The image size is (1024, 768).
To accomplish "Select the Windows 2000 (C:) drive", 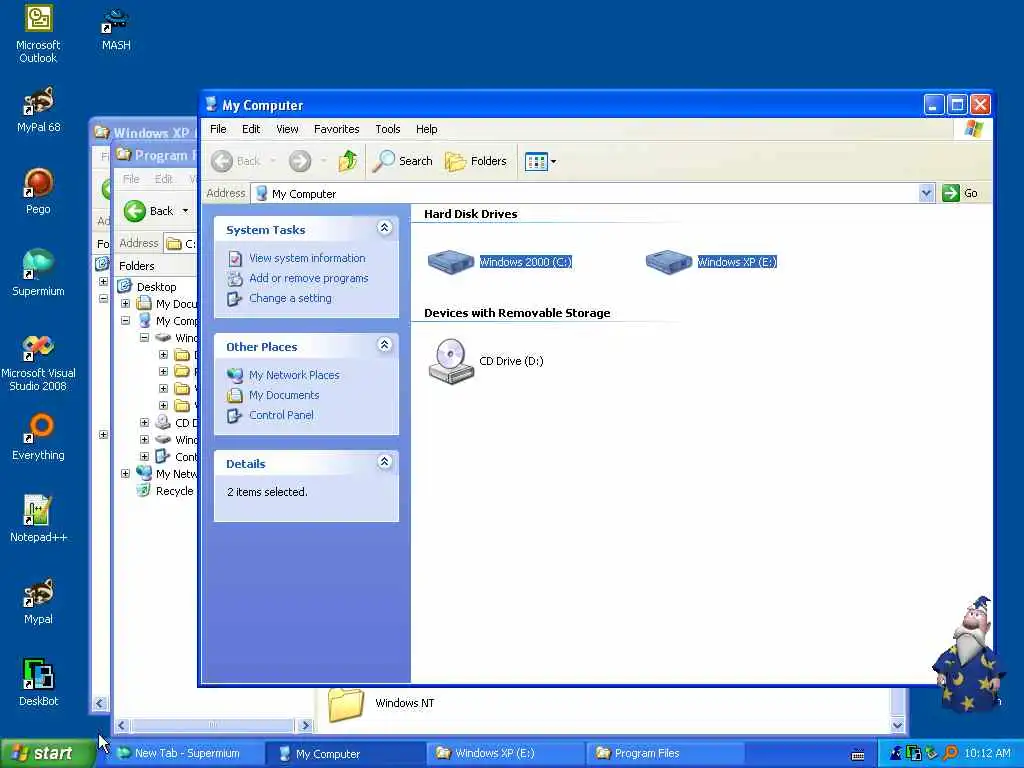I will 500,262.
